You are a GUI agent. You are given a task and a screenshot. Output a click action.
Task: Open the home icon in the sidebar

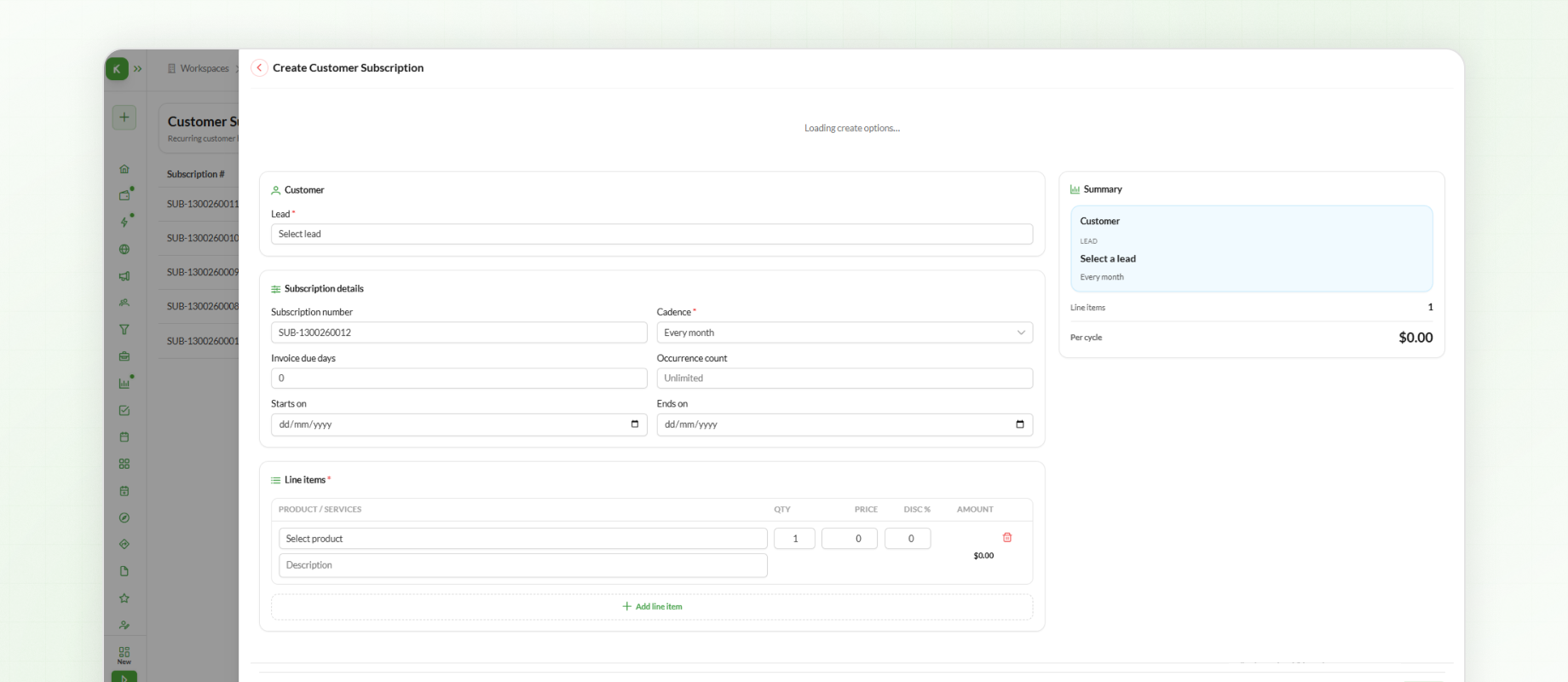click(124, 169)
